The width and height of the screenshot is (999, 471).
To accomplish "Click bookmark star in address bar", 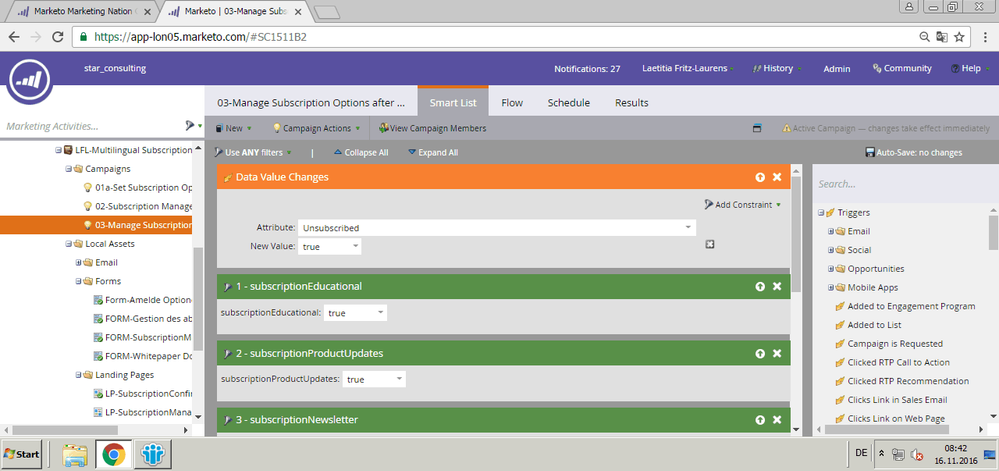I will (x=959, y=37).
